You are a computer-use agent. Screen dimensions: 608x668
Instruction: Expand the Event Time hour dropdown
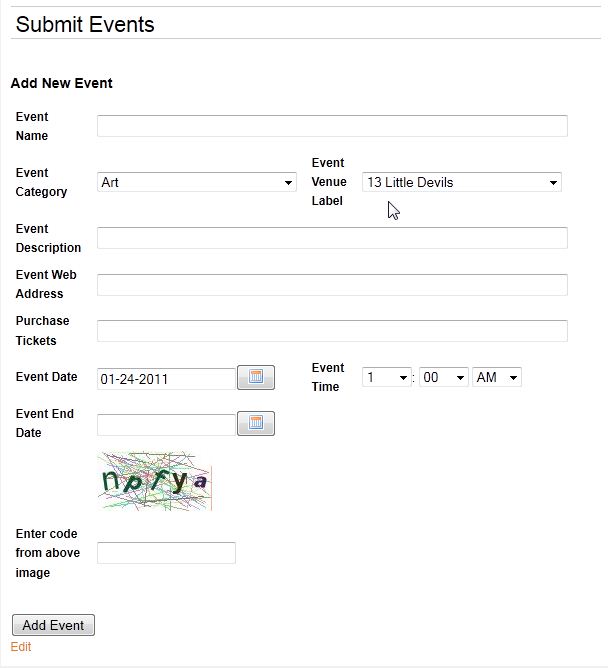pyautogui.click(x=387, y=377)
